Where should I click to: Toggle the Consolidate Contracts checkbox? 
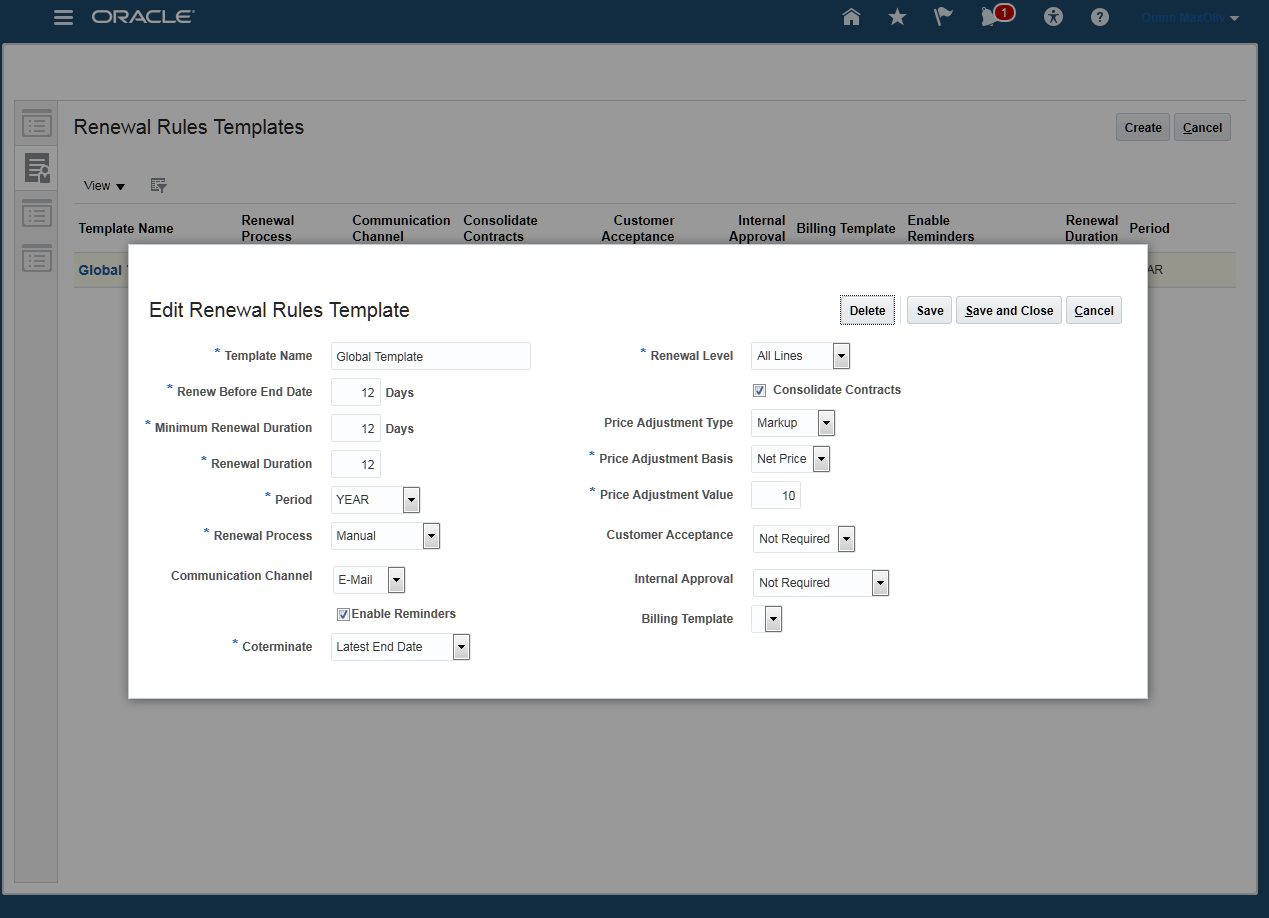760,390
